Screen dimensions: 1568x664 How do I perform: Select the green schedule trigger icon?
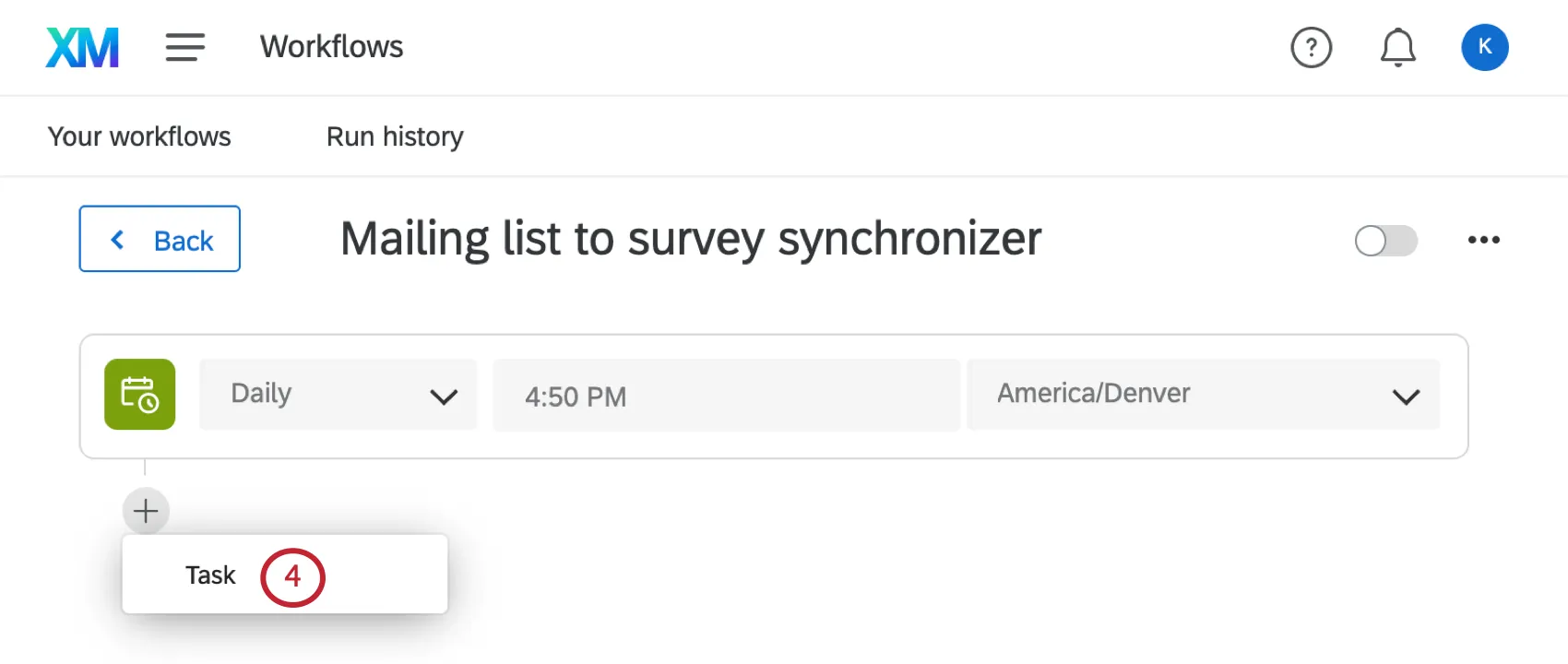point(139,394)
